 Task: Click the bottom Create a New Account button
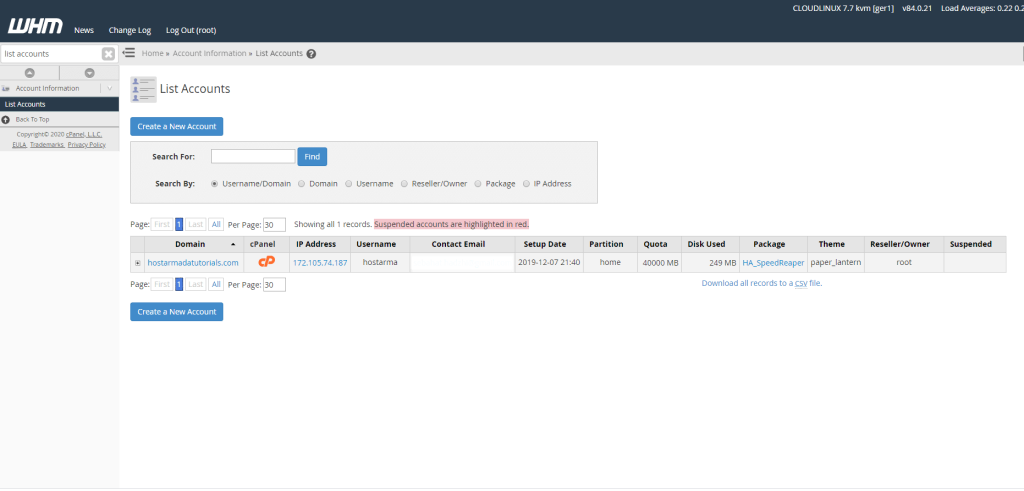click(x=177, y=311)
